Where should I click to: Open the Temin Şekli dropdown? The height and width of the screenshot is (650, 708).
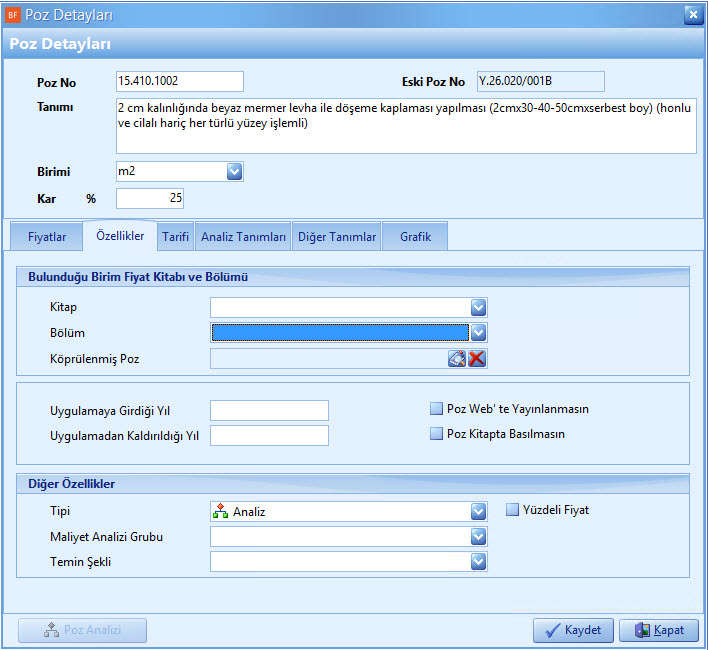pyautogui.click(x=478, y=562)
